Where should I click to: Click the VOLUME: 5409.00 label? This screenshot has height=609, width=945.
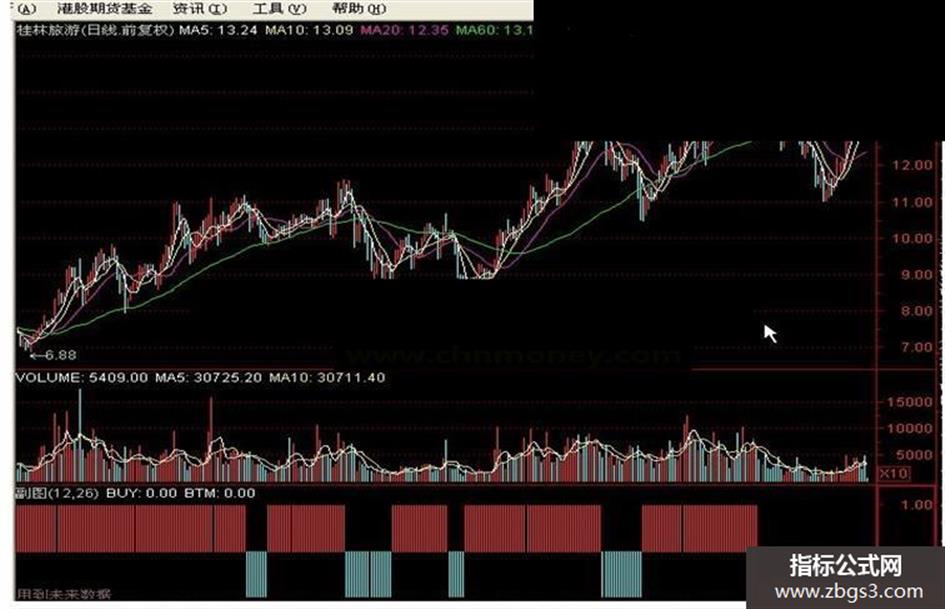81,377
